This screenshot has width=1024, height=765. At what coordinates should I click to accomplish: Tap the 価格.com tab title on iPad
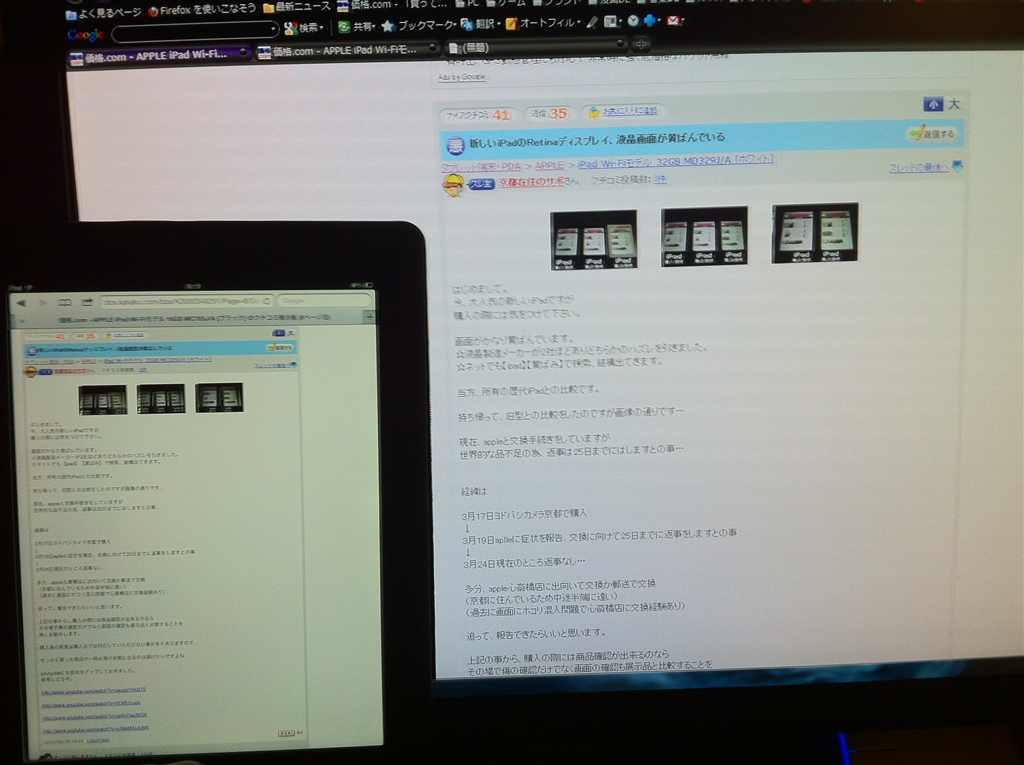pos(194,318)
